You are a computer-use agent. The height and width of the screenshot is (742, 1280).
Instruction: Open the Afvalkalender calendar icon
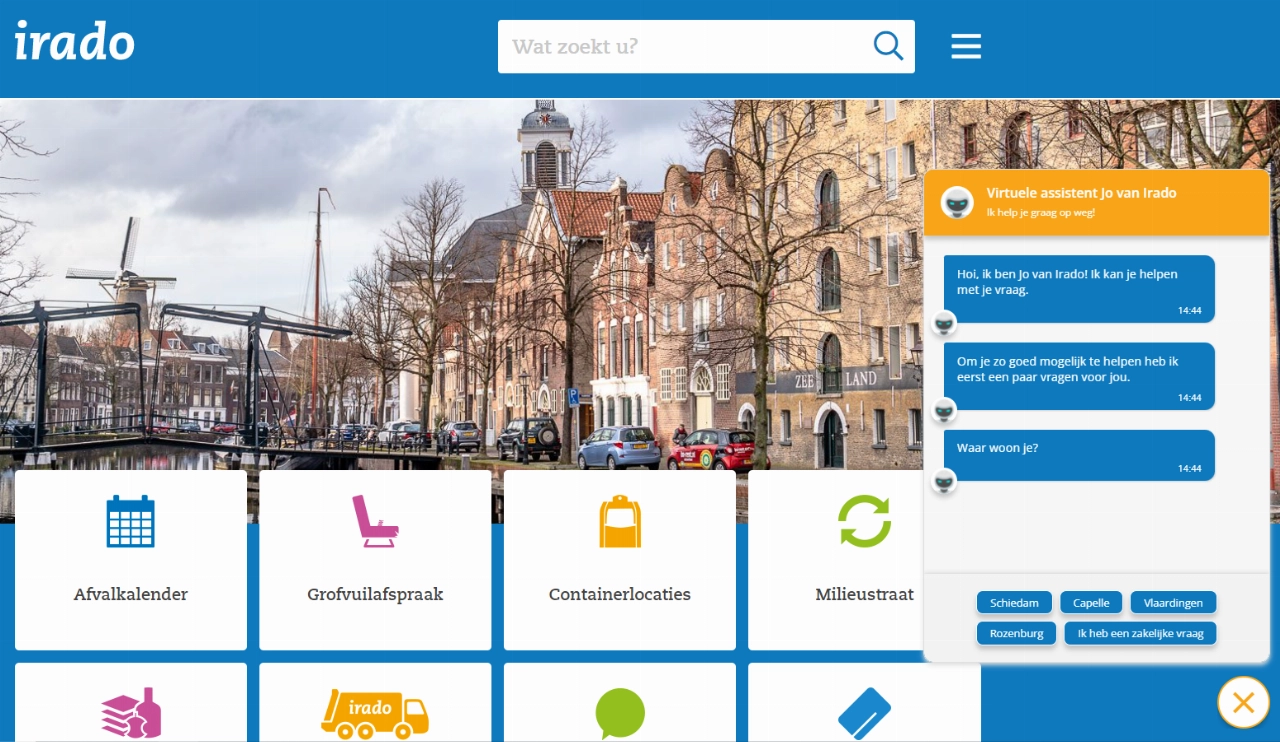(x=131, y=521)
